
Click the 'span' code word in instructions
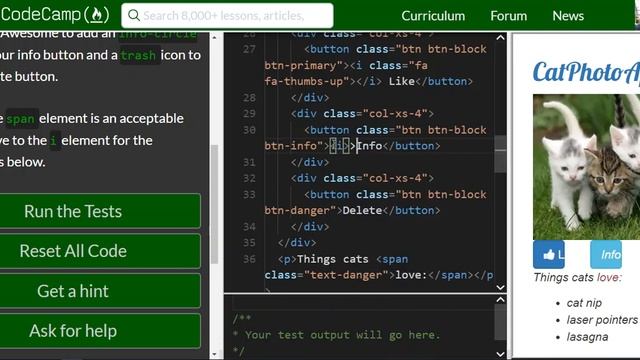[21, 119]
